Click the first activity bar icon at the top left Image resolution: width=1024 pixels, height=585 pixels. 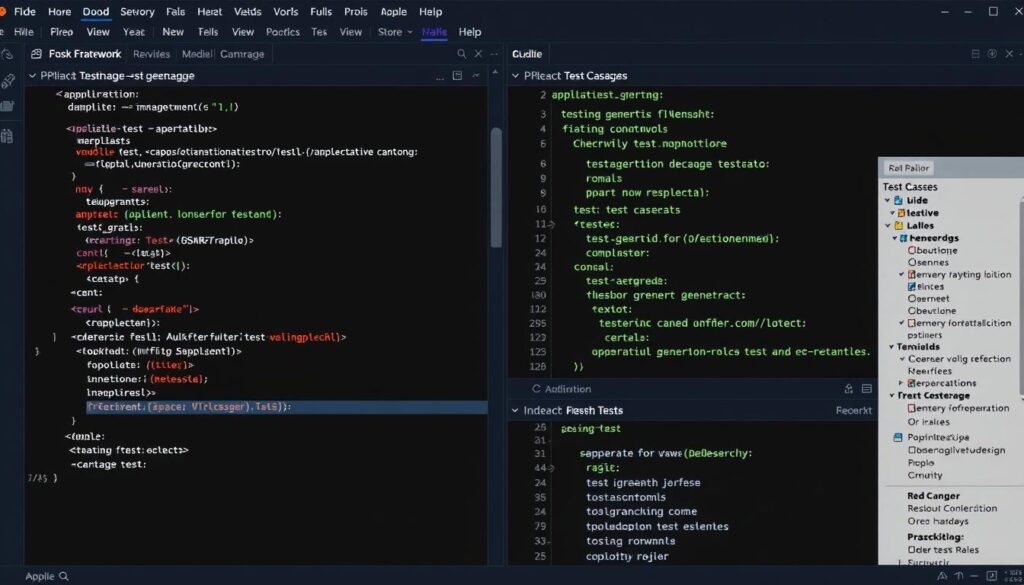click(x=7, y=54)
